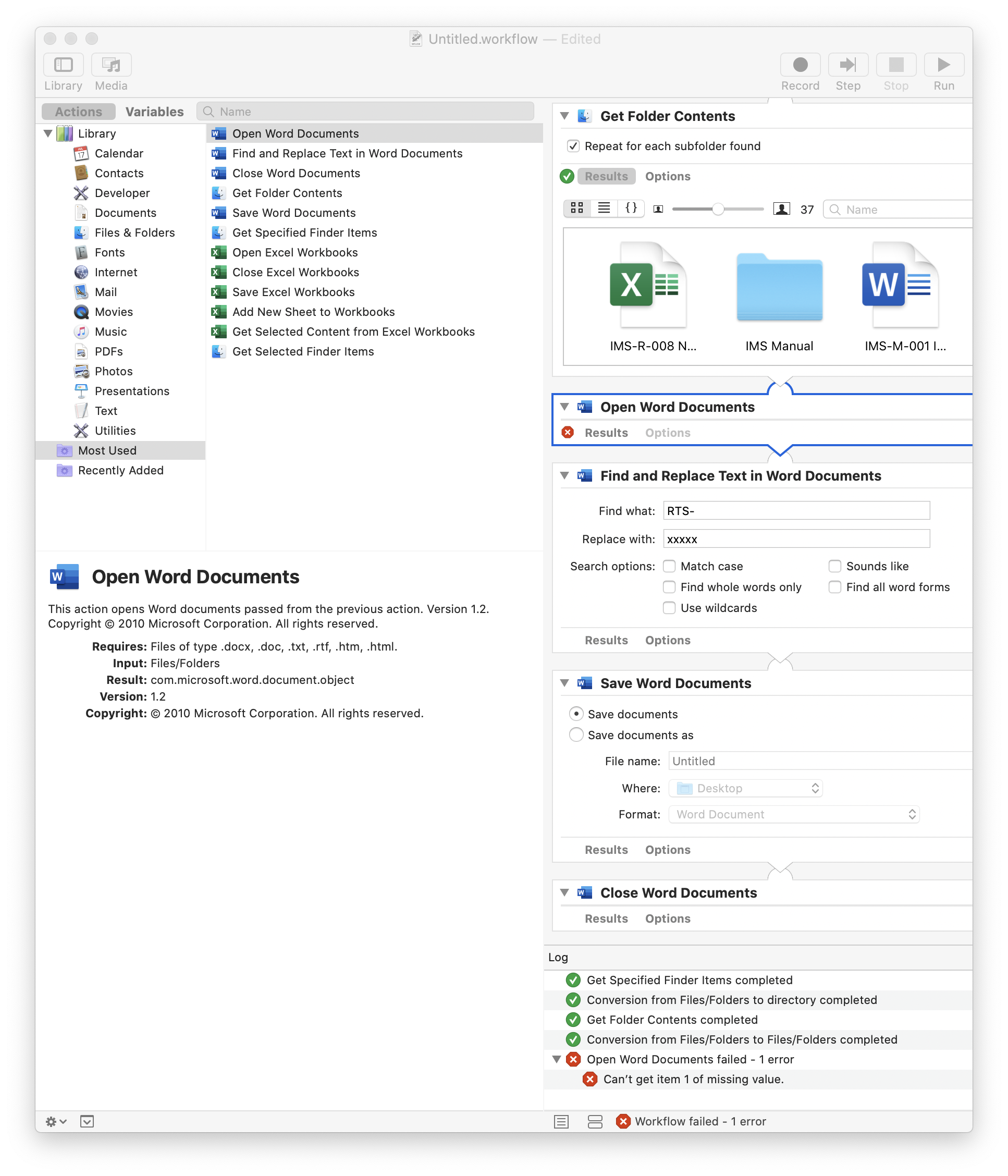
Task: Open the Media browser button
Action: pyautogui.click(x=111, y=65)
